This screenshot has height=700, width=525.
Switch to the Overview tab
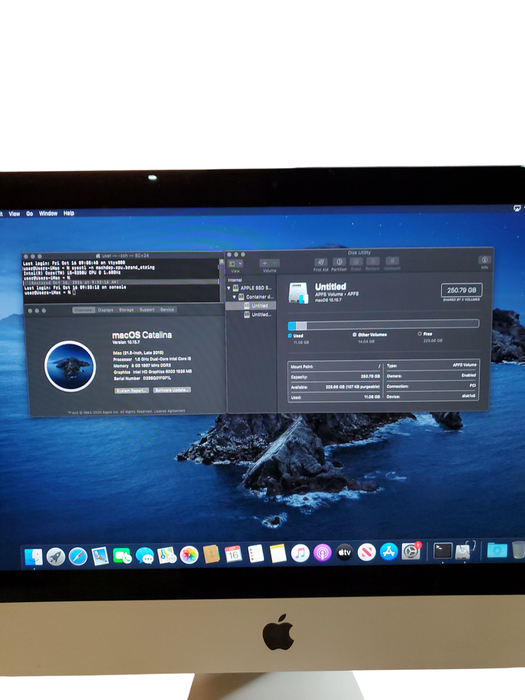coord(83,310)
